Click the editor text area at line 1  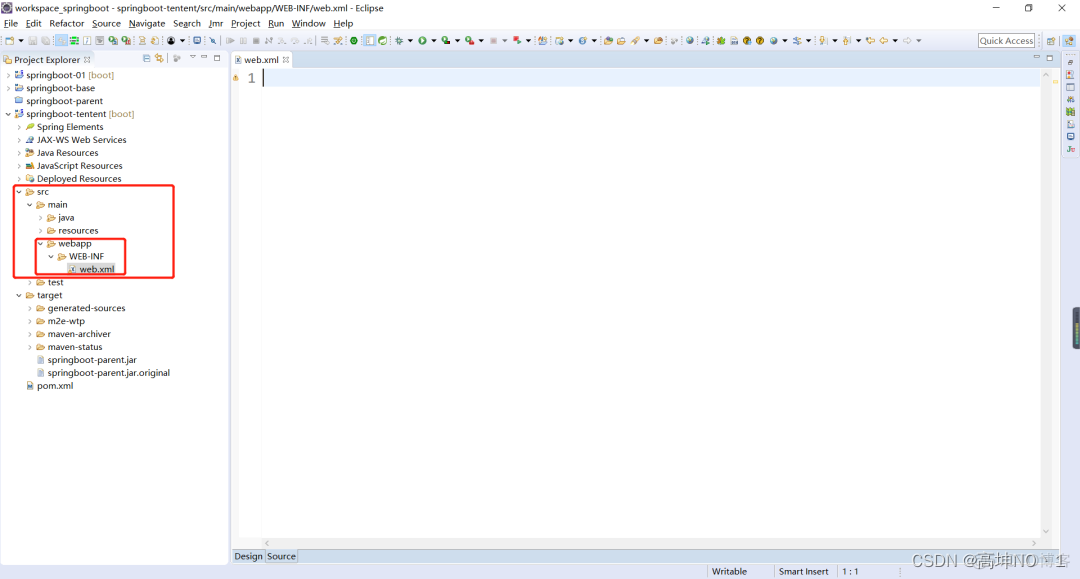click(x=651, y=78)
